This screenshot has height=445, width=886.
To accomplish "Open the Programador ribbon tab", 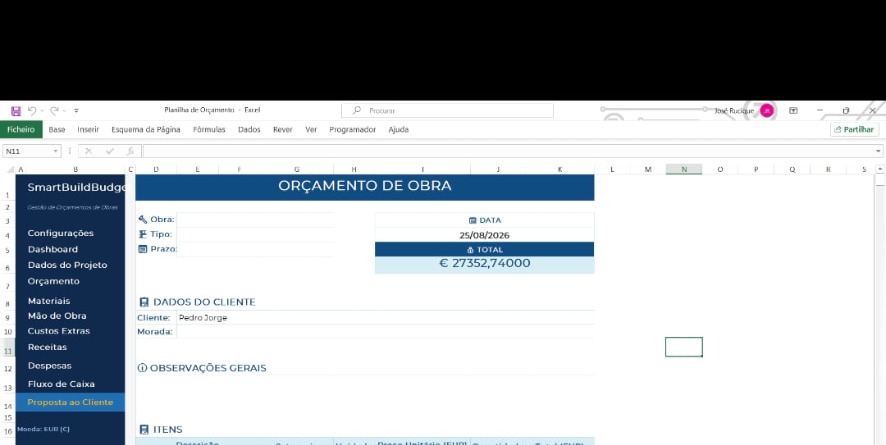I will [353, 129].
